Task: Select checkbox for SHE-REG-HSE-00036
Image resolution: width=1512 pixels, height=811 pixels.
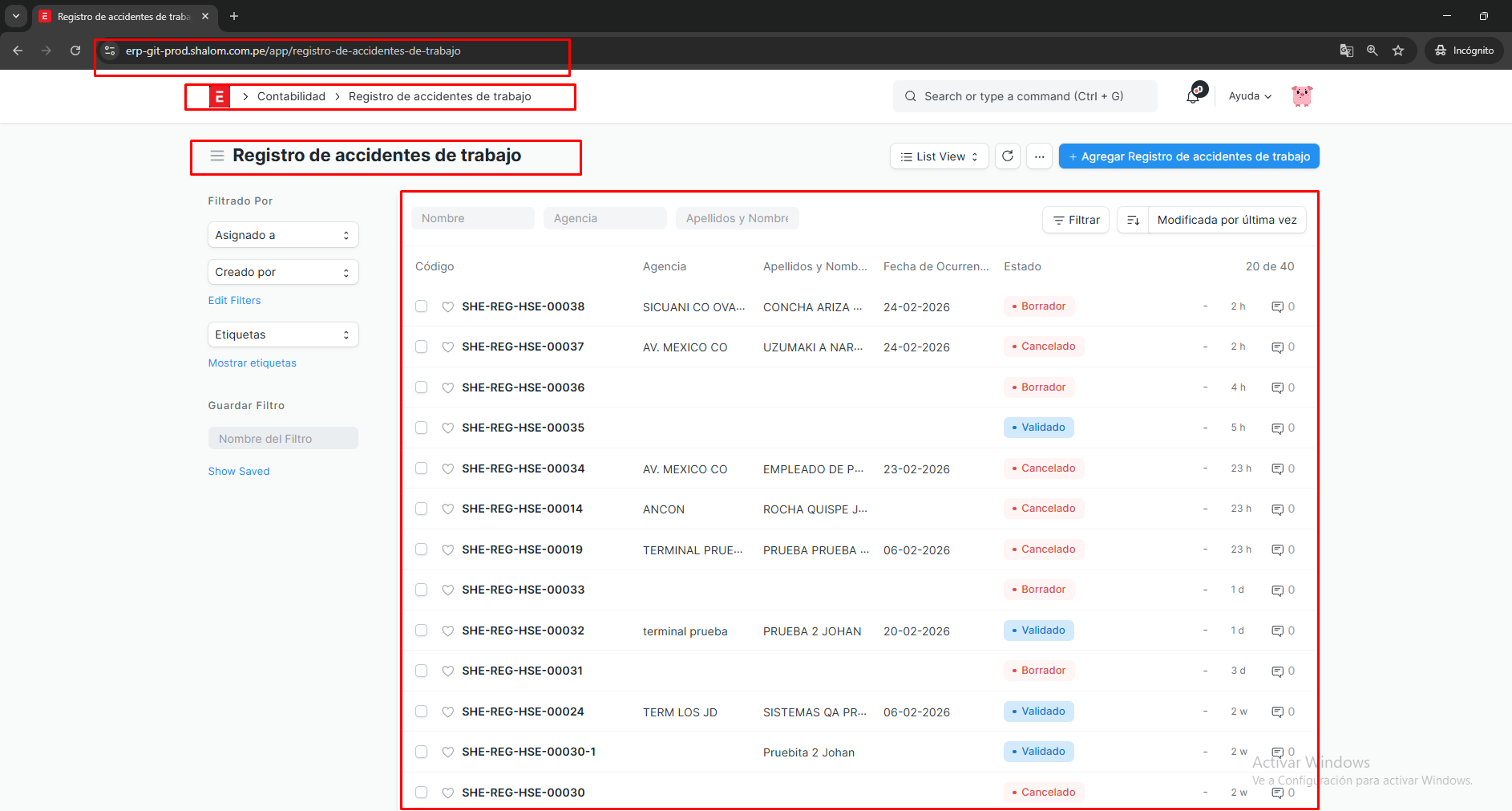Action: click(421, 387)
